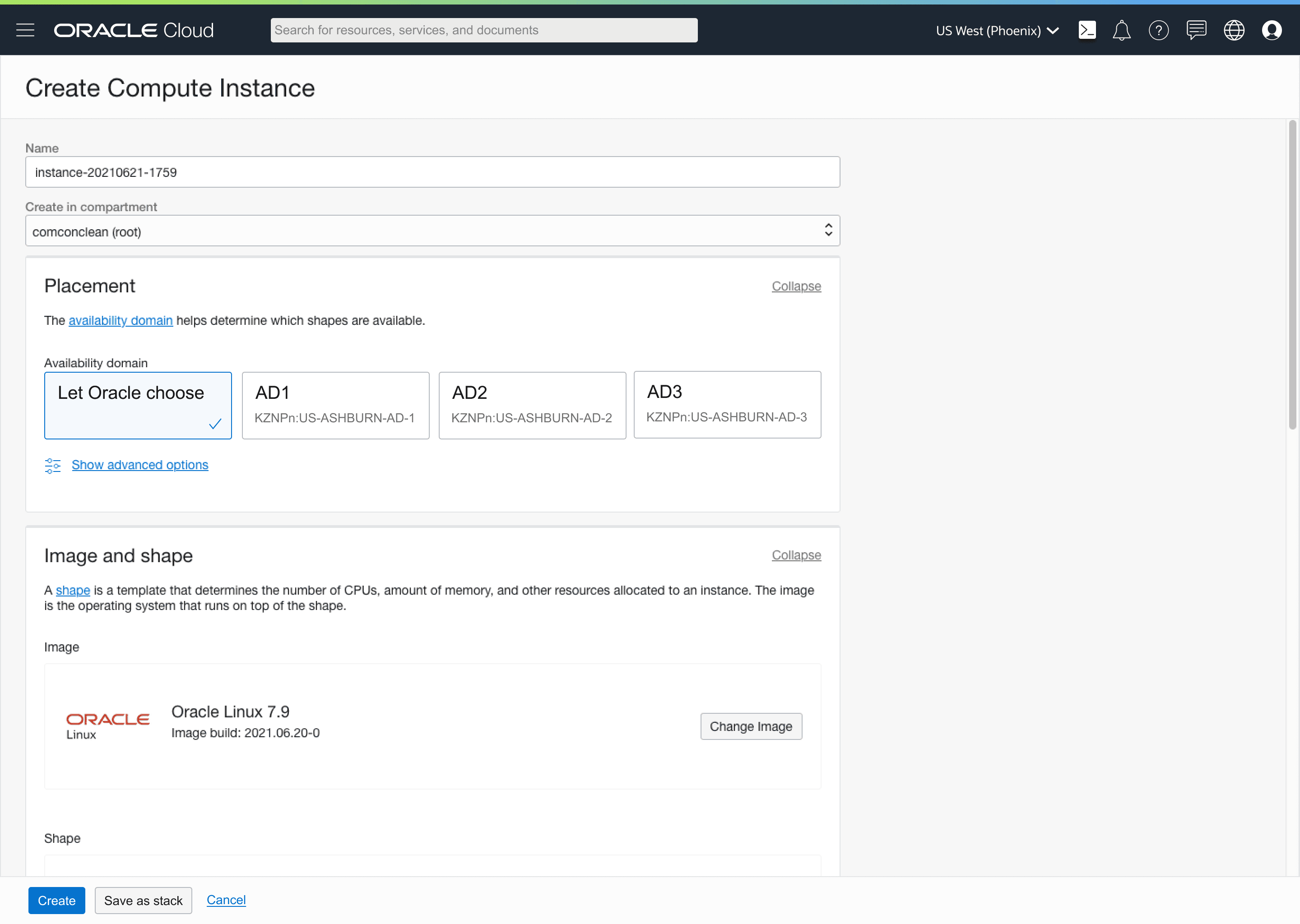Image resolution: width=1300 pixels, height=924 pixels.
Task: Show advanced options for placement
Action: tap(140, 465)
